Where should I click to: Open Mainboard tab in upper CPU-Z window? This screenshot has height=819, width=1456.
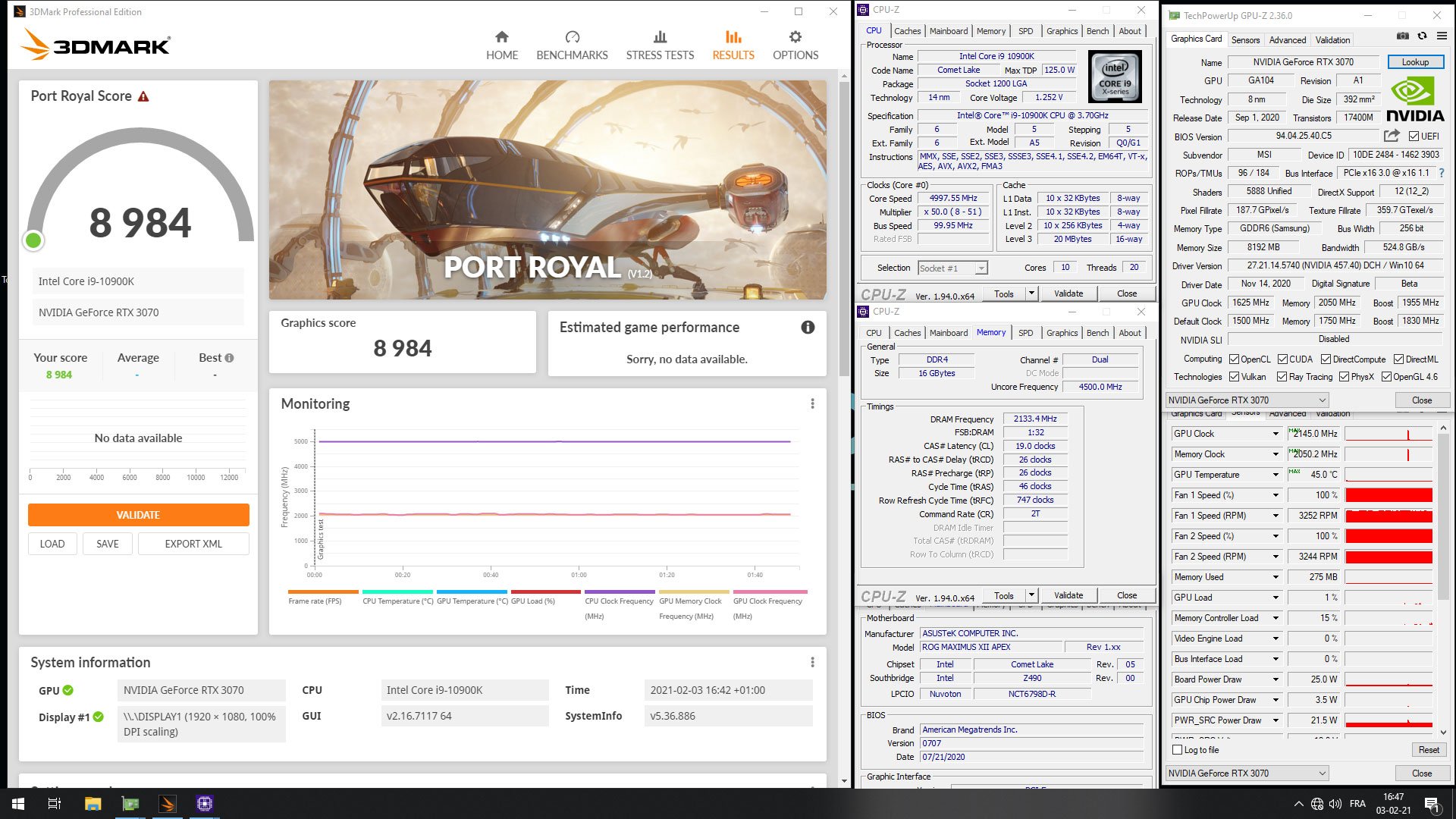pyautogui.click(x=948, y=31)
